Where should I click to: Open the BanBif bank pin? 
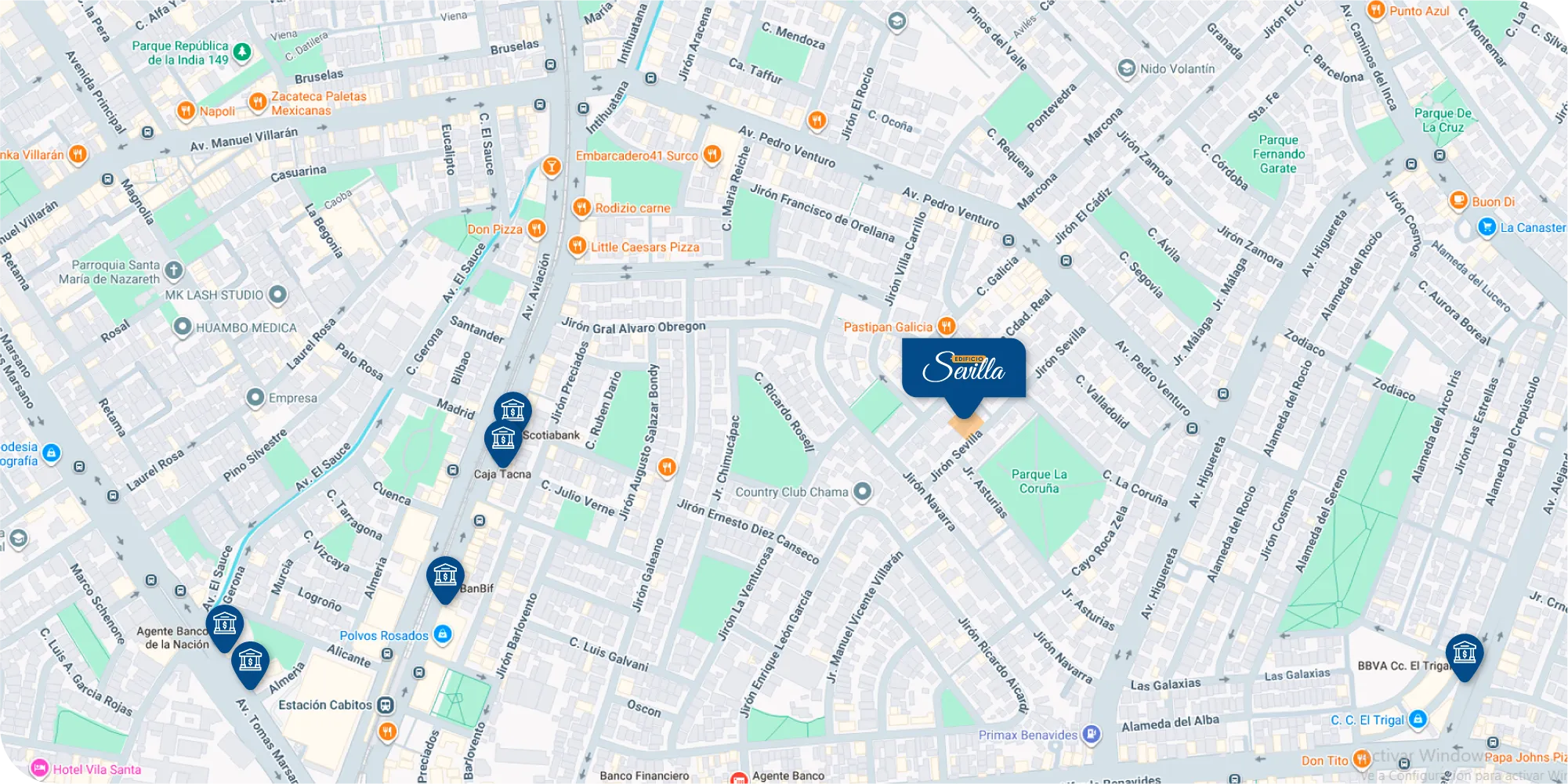click(x=445, y=580)
